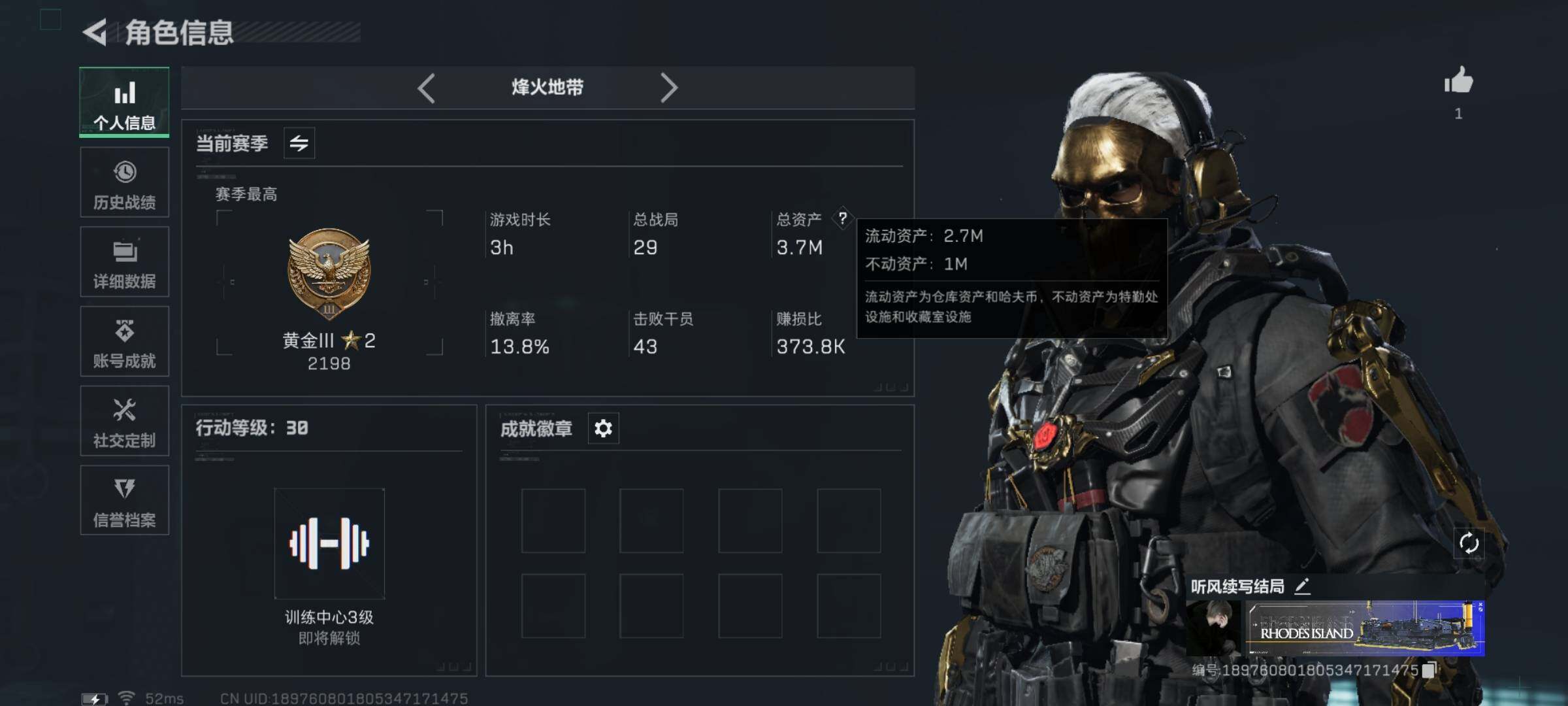The image size is (1568, 706).
Task: Open 成就徽章 gear settings
Action: pos(603,429)
